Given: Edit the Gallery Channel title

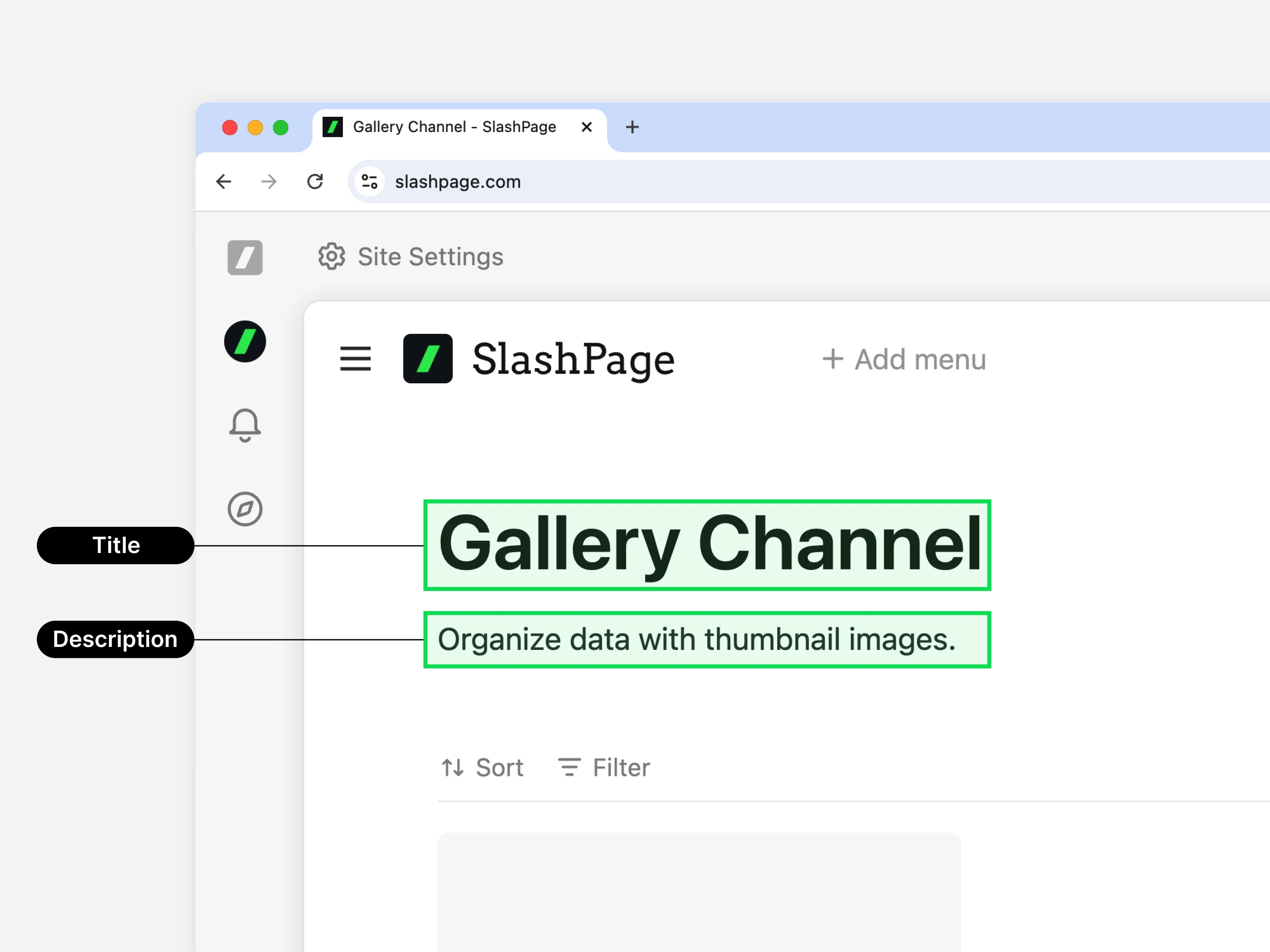Looking at the screenshot, I should [x=707, y=545].
